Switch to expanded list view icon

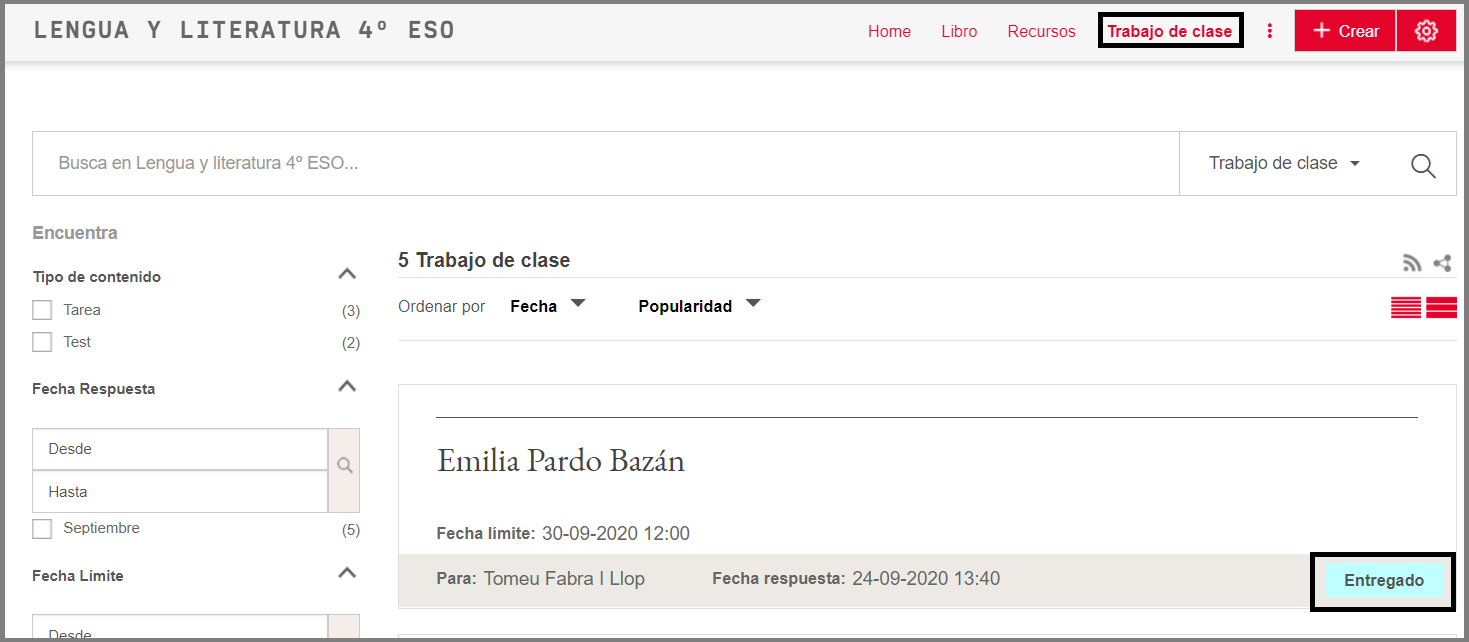coord(1441,308)
